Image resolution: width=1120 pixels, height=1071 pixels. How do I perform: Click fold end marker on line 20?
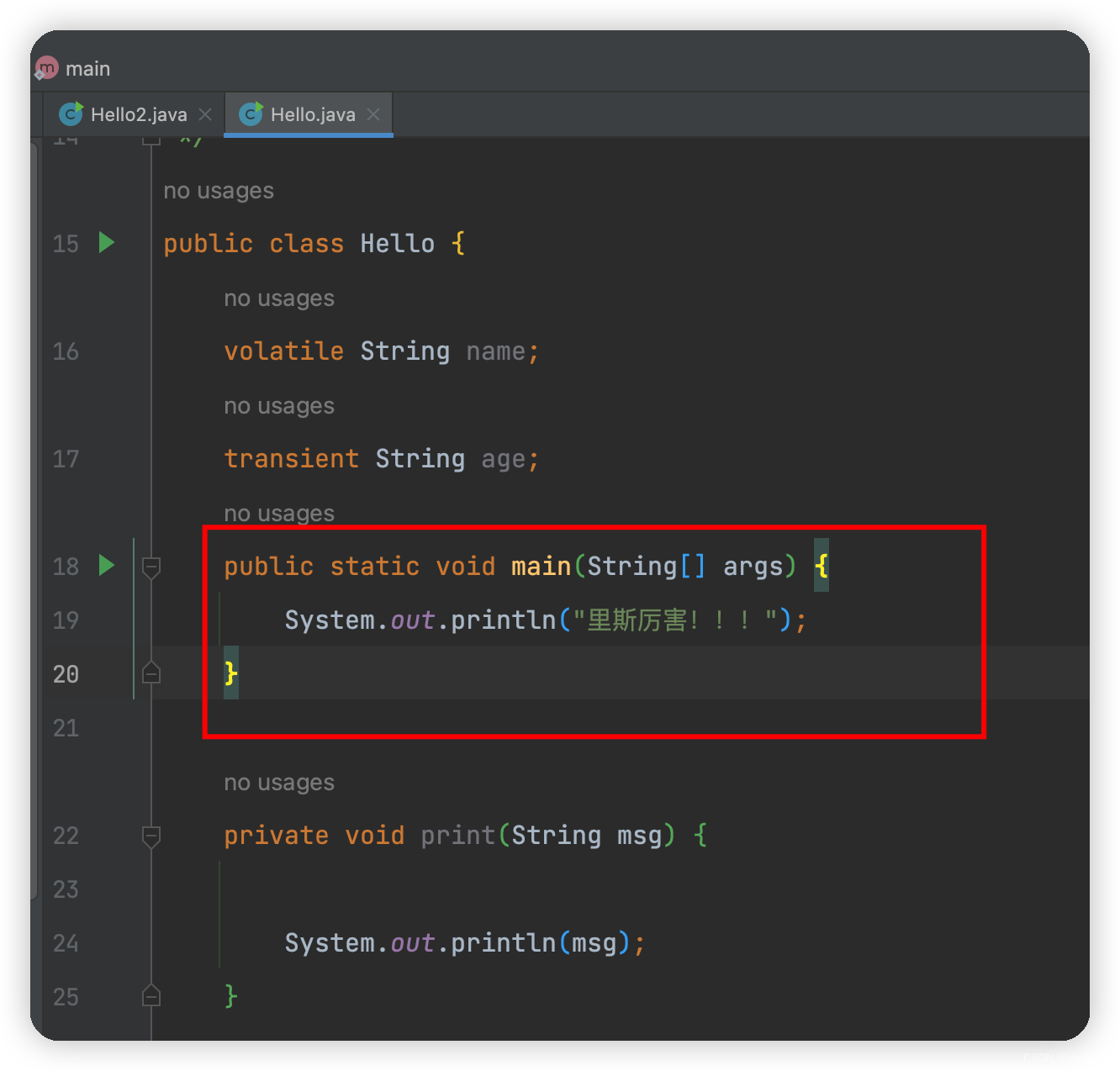(151, 673)
